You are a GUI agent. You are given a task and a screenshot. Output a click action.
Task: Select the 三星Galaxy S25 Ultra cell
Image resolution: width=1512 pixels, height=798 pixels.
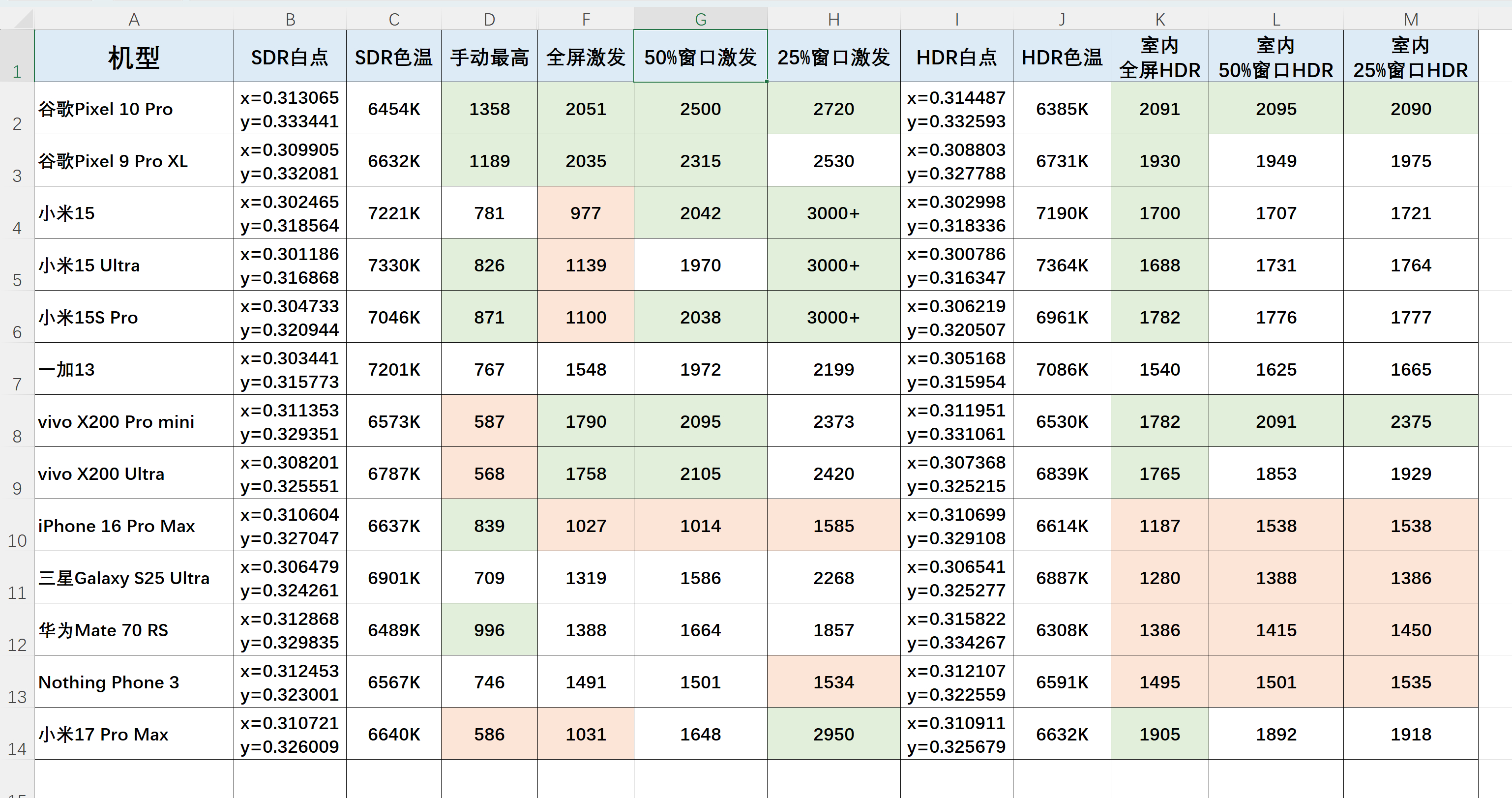click(x=134, y=577)
